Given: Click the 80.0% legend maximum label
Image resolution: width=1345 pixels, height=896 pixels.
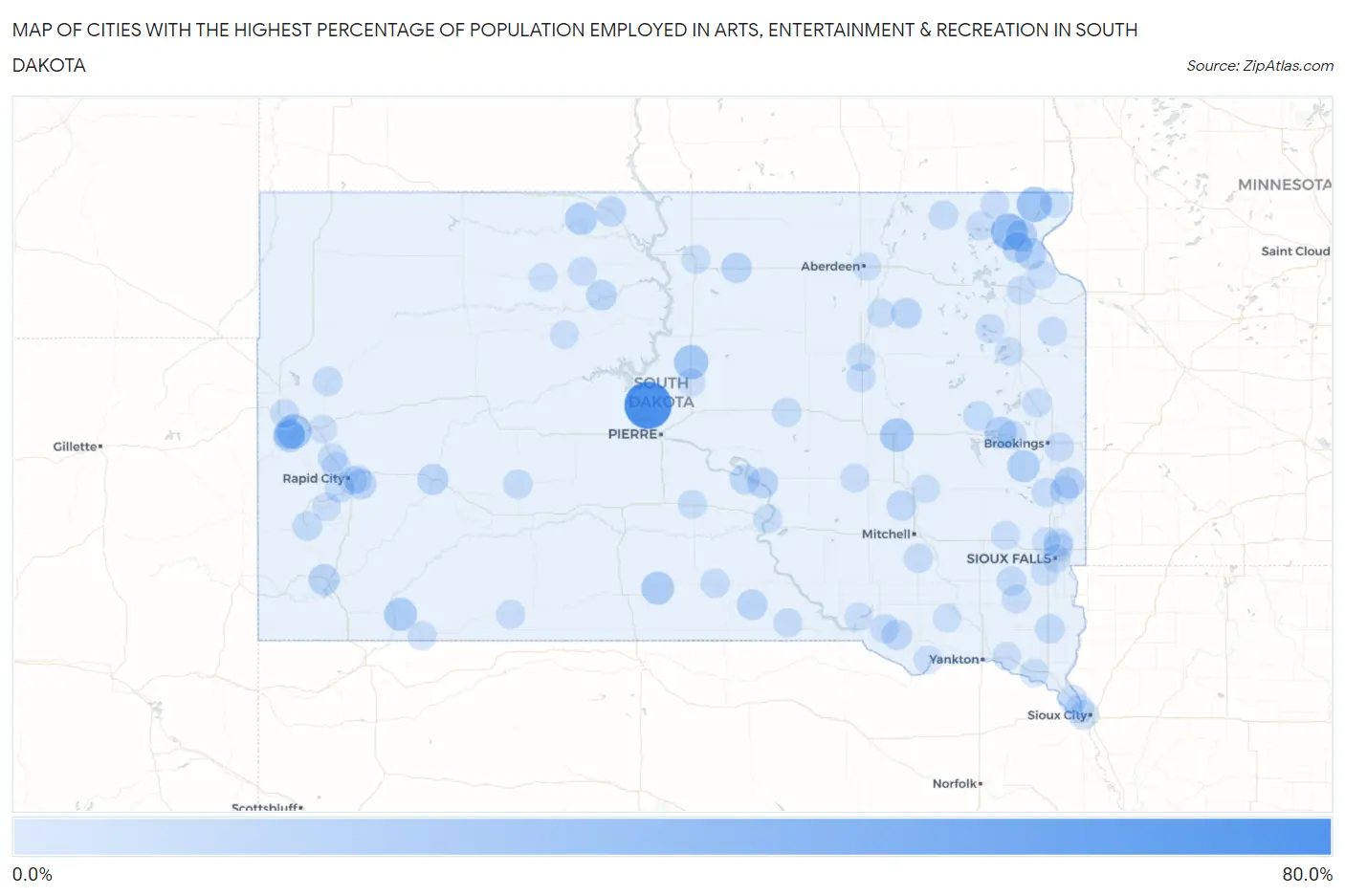Looking at the screenshot, I should 1307,875.
